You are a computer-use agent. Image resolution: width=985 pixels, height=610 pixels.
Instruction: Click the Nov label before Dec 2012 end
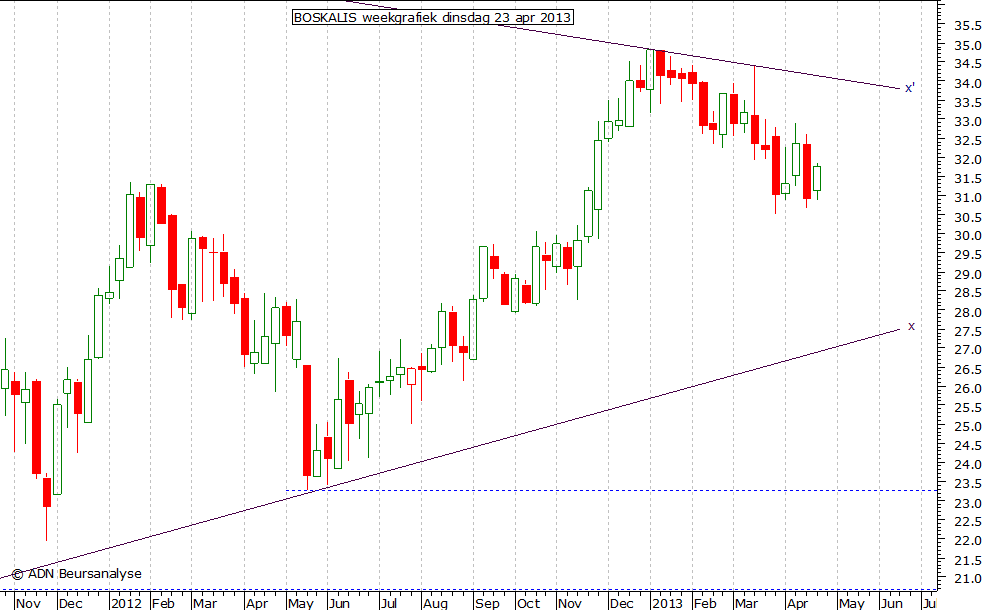570,603
